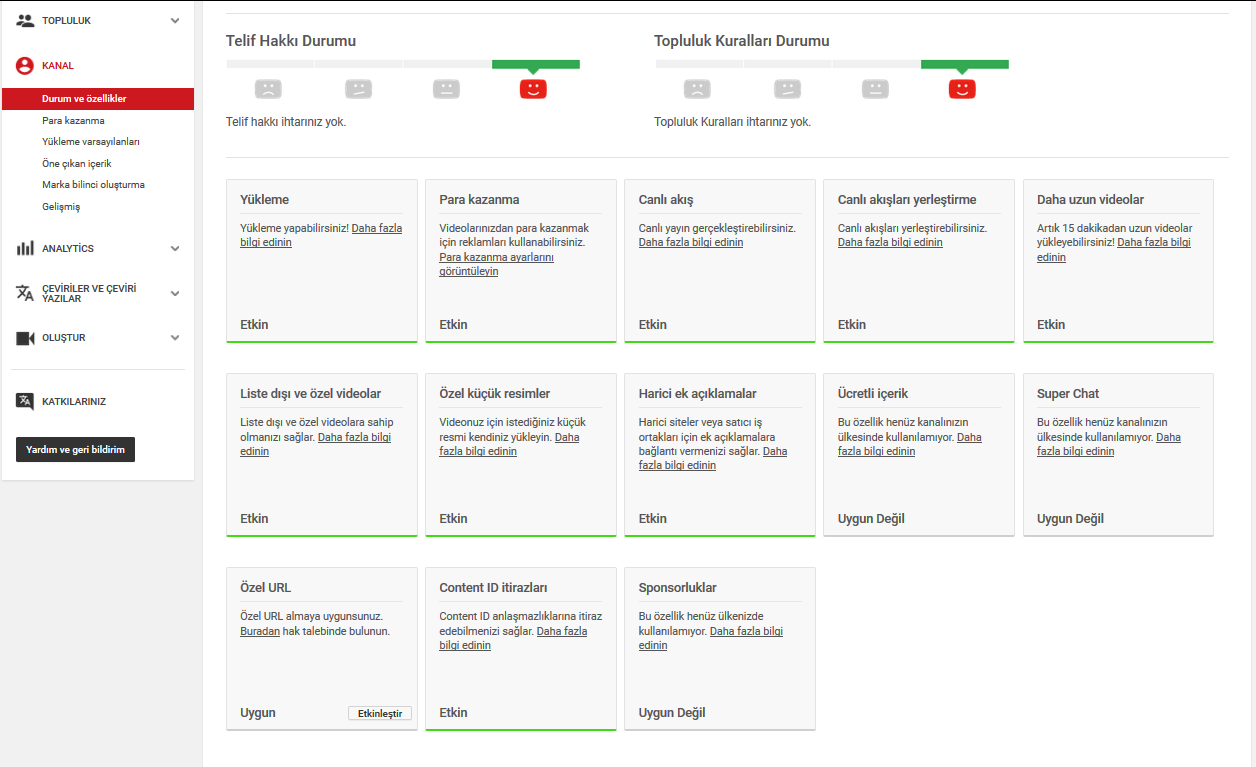1256x767 pixels.
Task: Open the Analytics bar chart icon
Action: tap(25, 248)
